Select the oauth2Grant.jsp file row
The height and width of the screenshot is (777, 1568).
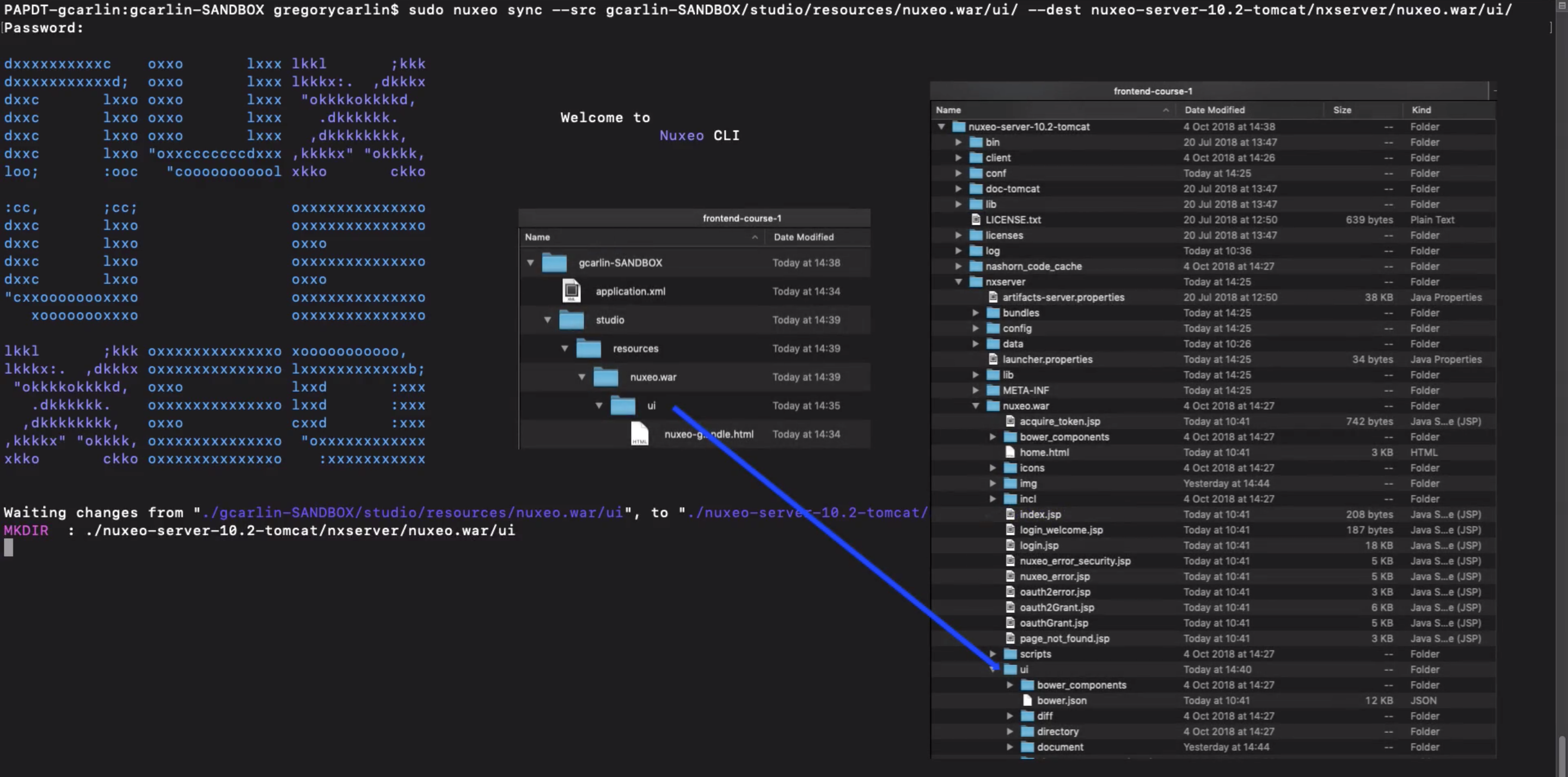1213,607
